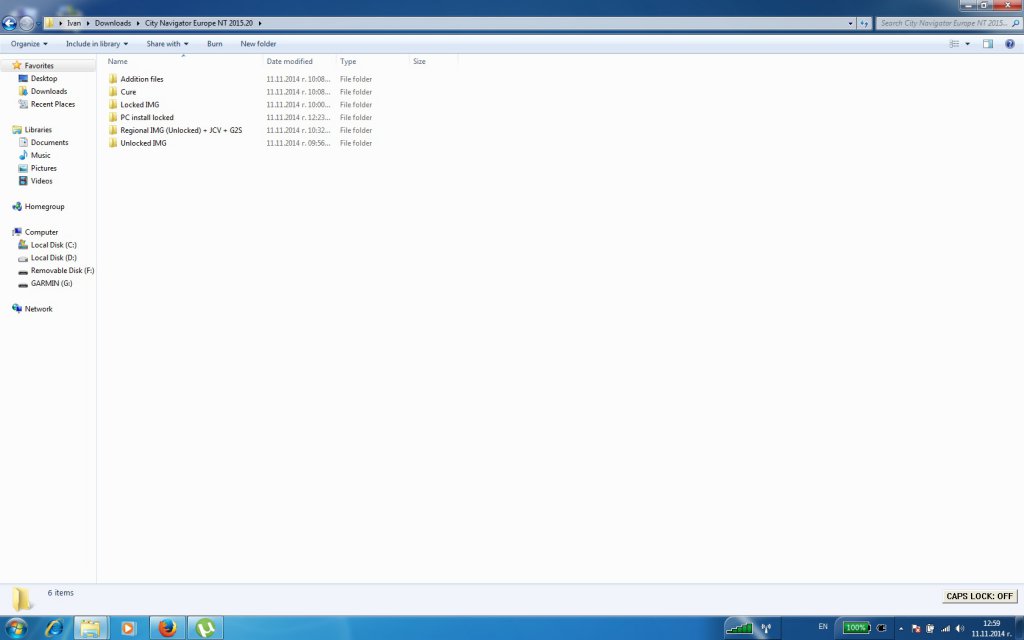Click Ivan in the address breadcrumb
The height and width of the screenshot is (640, 1024).
point(74,23)
